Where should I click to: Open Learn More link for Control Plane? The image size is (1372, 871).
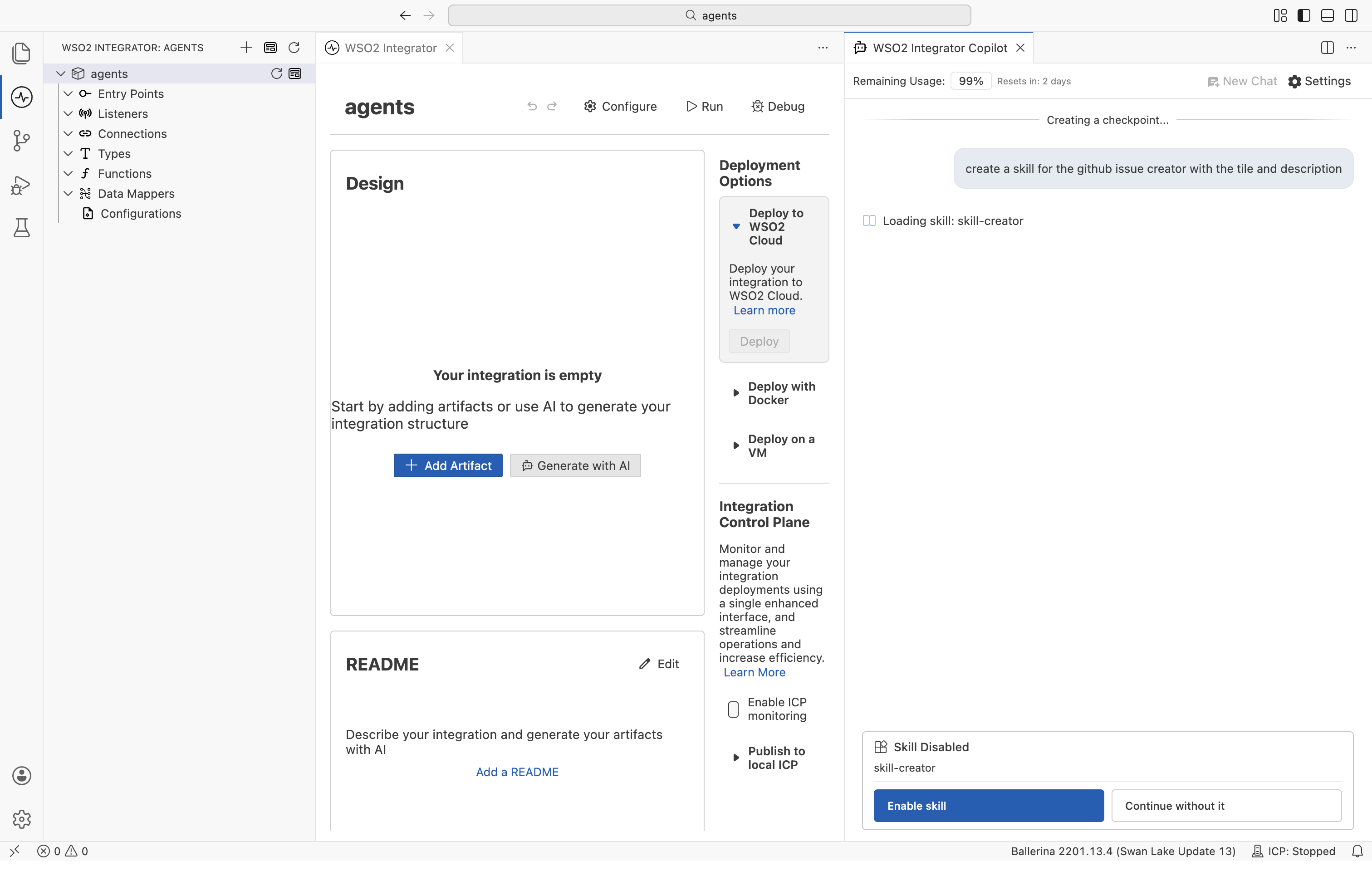[x=755, y=672]
